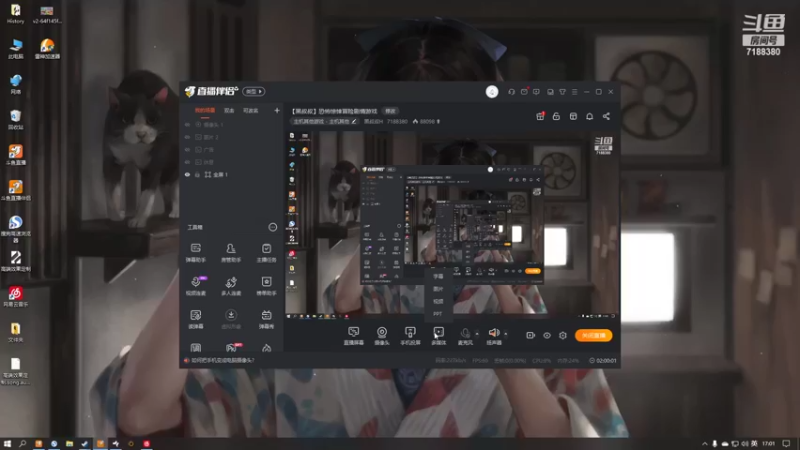This screenshot has height=450, width=800.
Task: Open the 手机投屏 phone casting option
Action: (410, 336)
